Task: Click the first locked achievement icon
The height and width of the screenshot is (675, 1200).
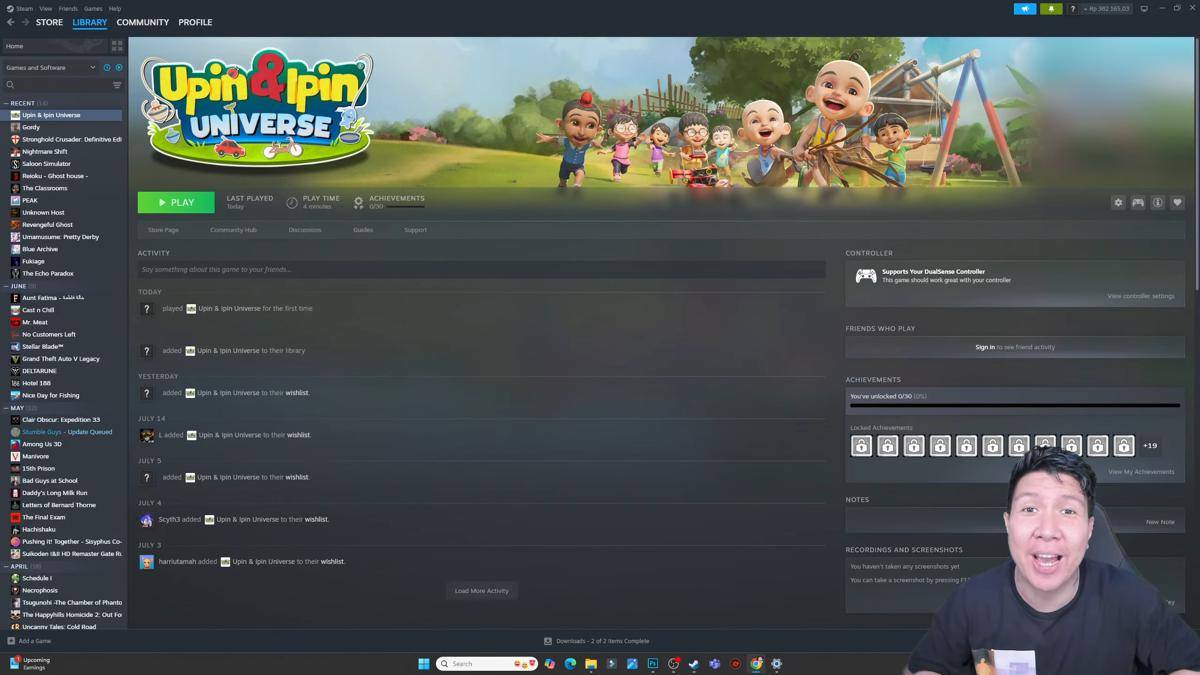Action: pos(861,446)
